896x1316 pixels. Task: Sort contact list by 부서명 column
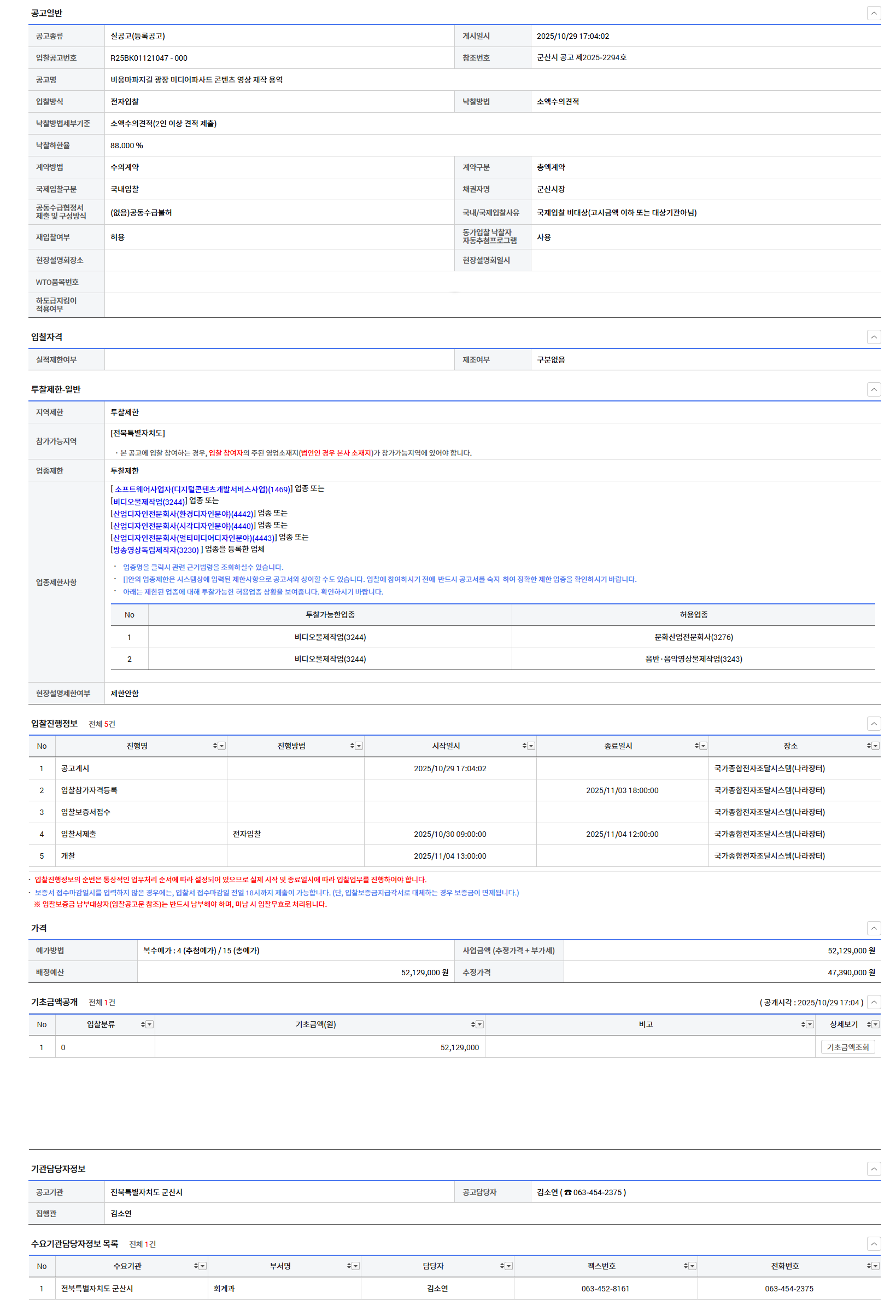[x=349, y=1266]
